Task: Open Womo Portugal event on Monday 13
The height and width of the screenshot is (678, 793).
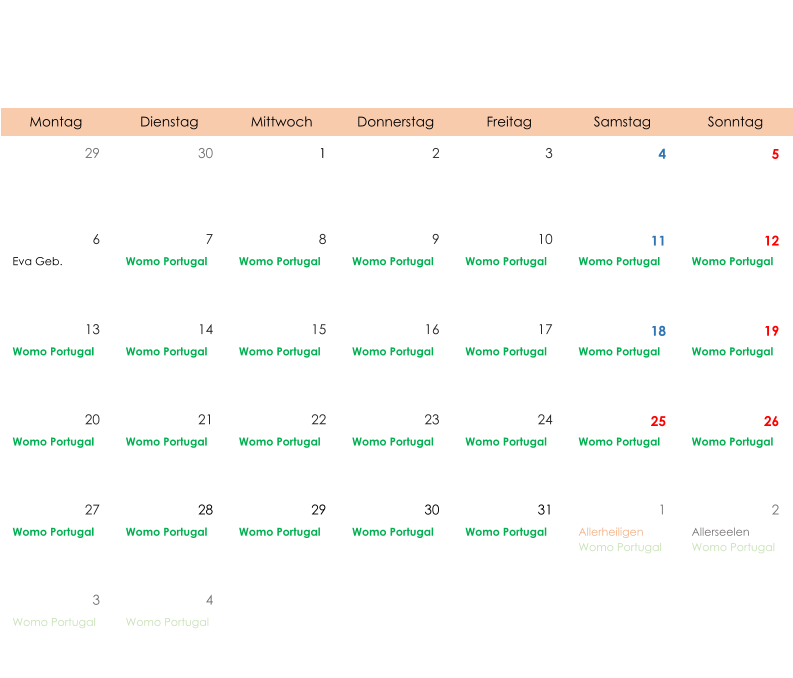Action: pyautogui.click(x=53, y=352)
